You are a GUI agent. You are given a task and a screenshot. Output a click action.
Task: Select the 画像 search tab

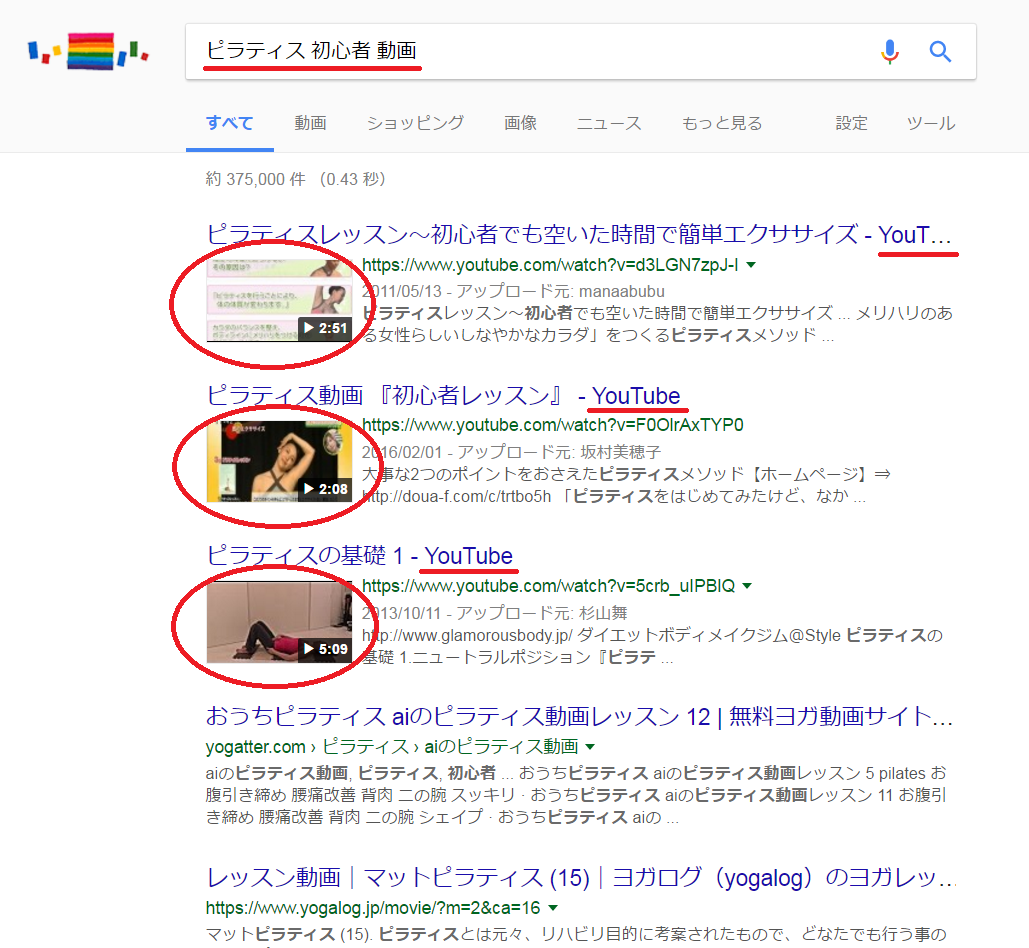click(520, 123)
